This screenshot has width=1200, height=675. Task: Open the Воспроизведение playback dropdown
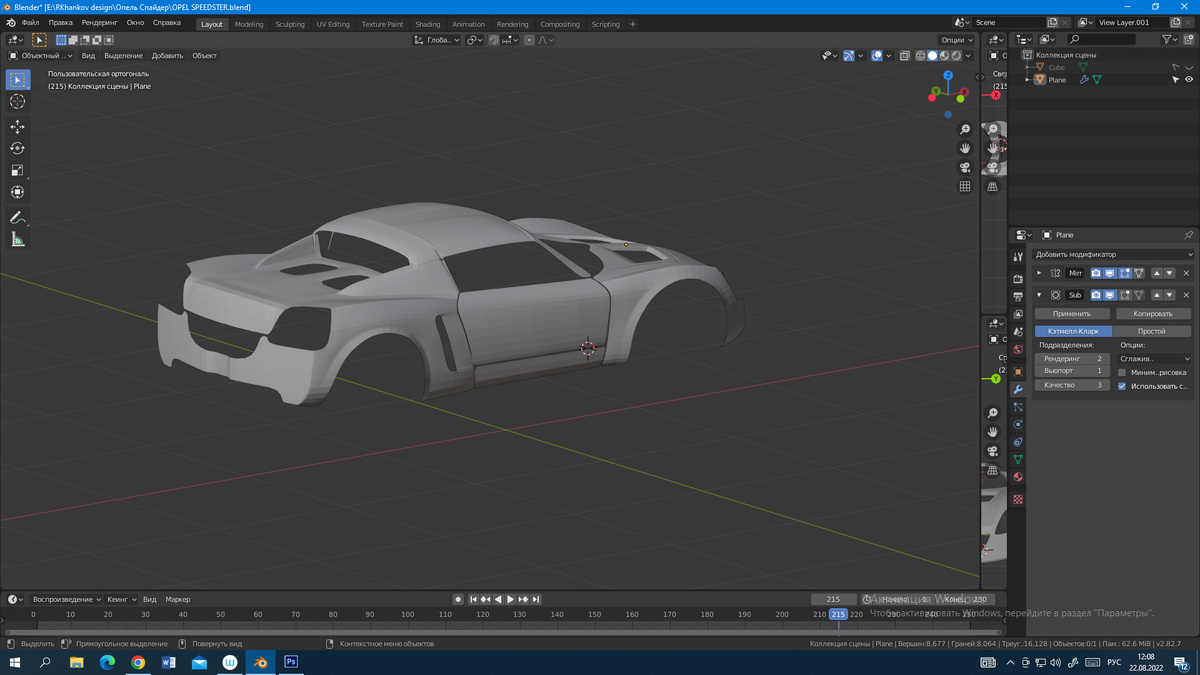click(x=66, y=599)
